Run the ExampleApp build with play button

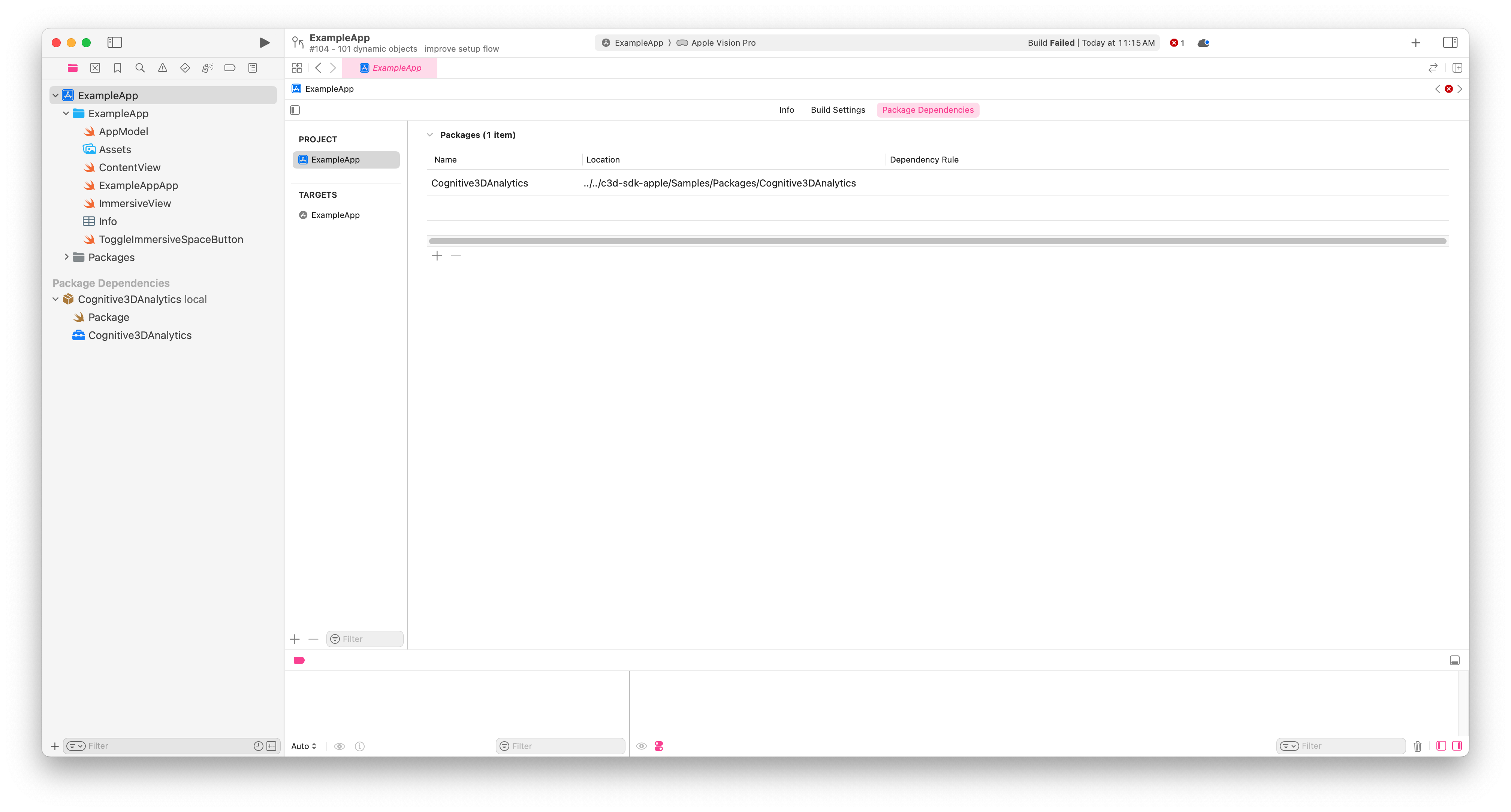point(265,42)
